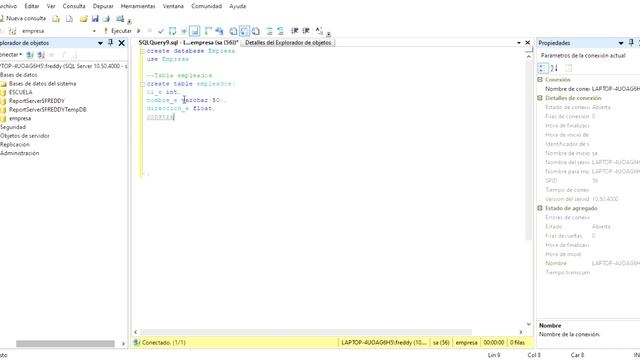640x360 pixels.
Task: Toggle IntelliSense enabled in the SQL toolbar
Action: pyautogui.click(x=195, y=31)
